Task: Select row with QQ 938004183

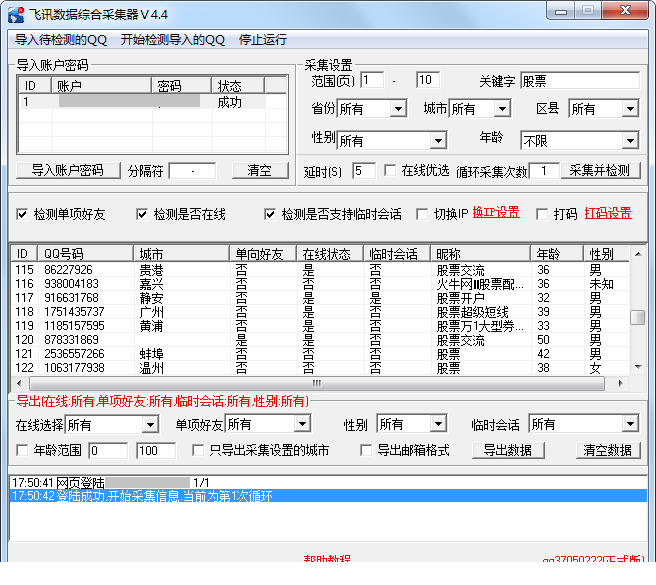Action: tap(320, 284)
